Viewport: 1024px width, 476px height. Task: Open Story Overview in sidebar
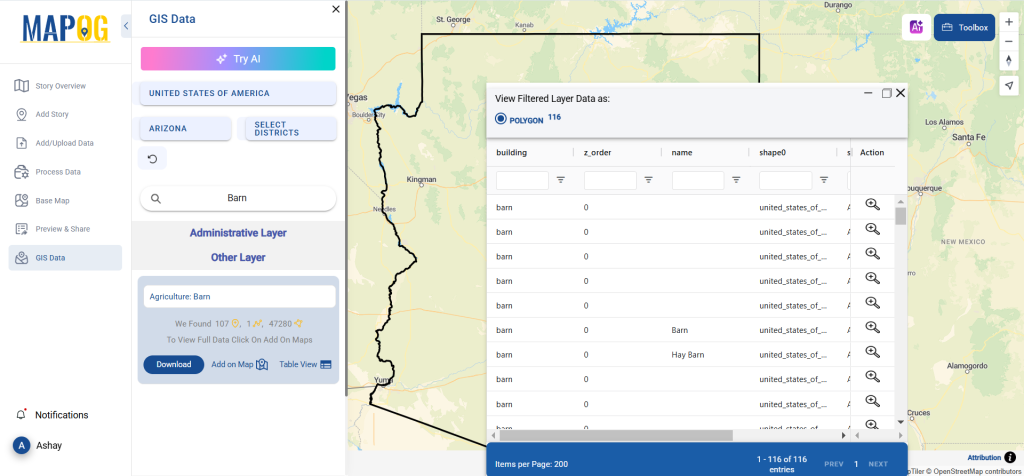[60, 86]
